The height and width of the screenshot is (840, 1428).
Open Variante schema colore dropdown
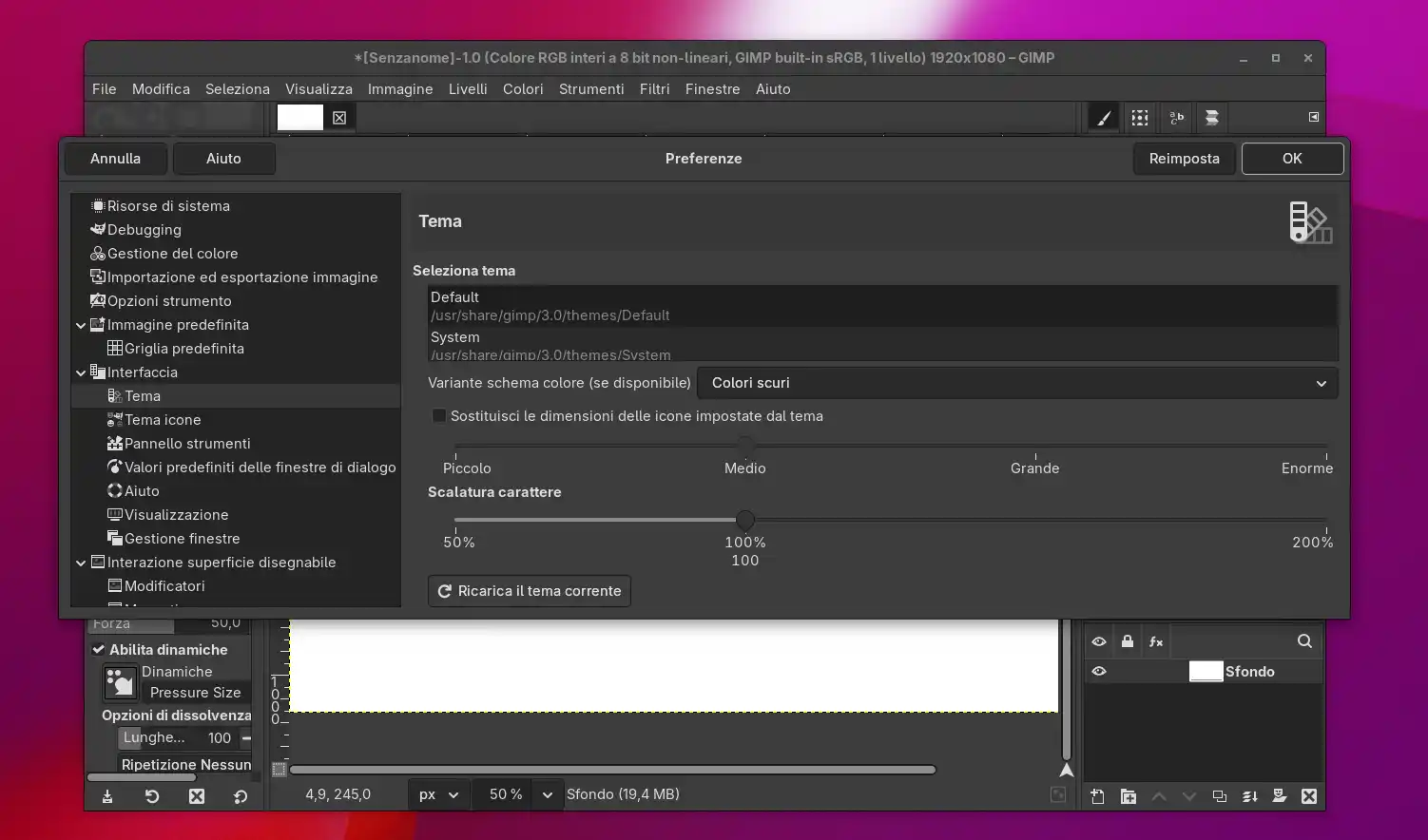coord(1017,383)
